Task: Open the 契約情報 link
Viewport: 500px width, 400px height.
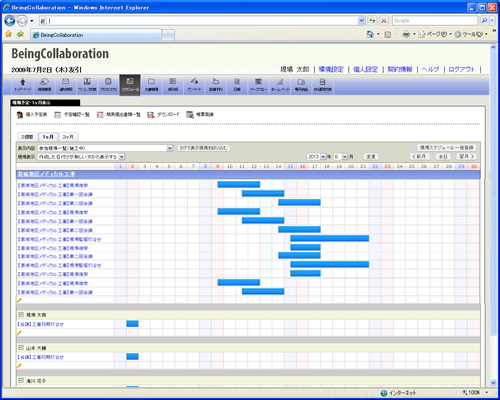Action: coord(400,69)
